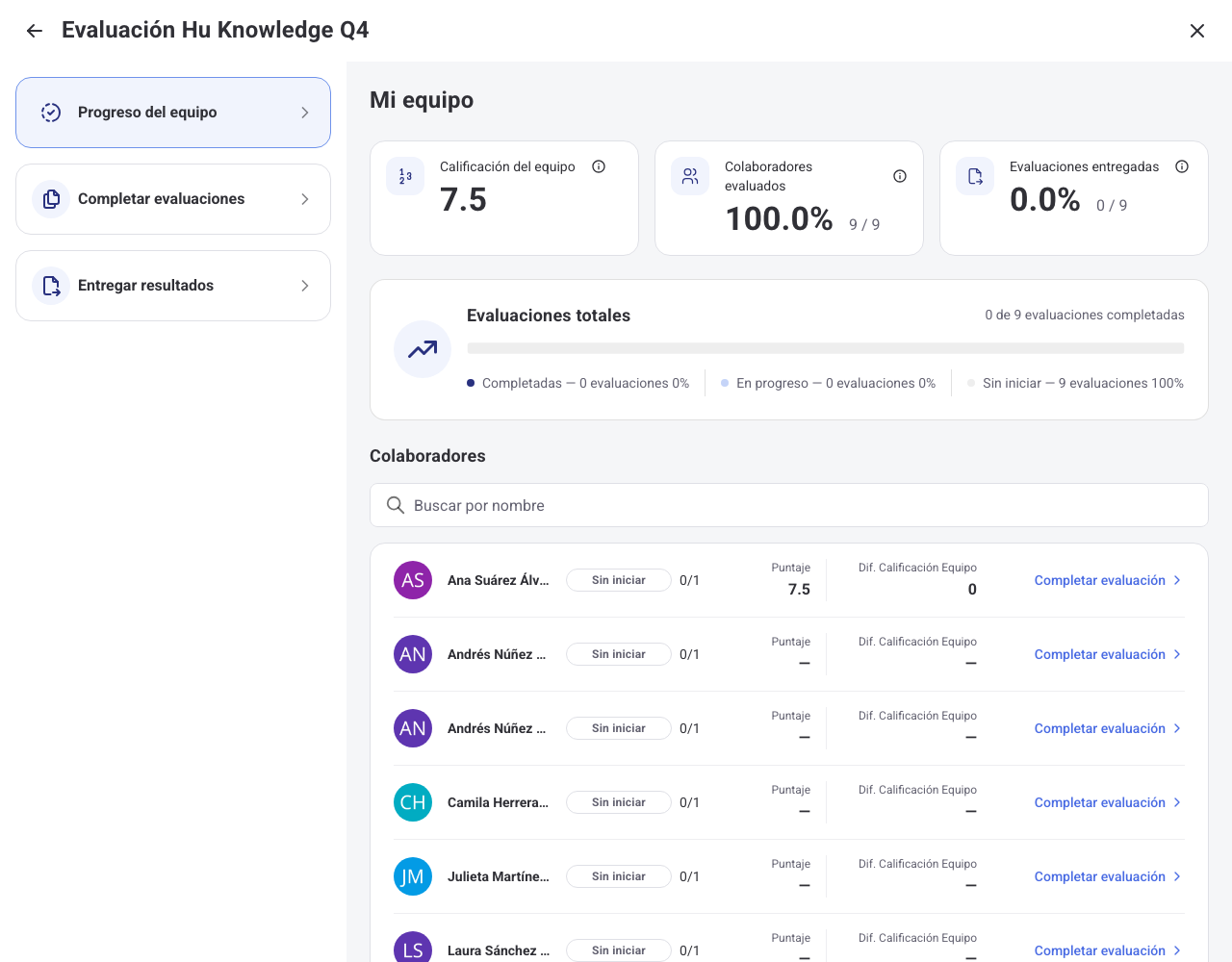Click Ana Suárez's 0/1 progress count
1232x962 pixels.
click(x=689, y=580)
